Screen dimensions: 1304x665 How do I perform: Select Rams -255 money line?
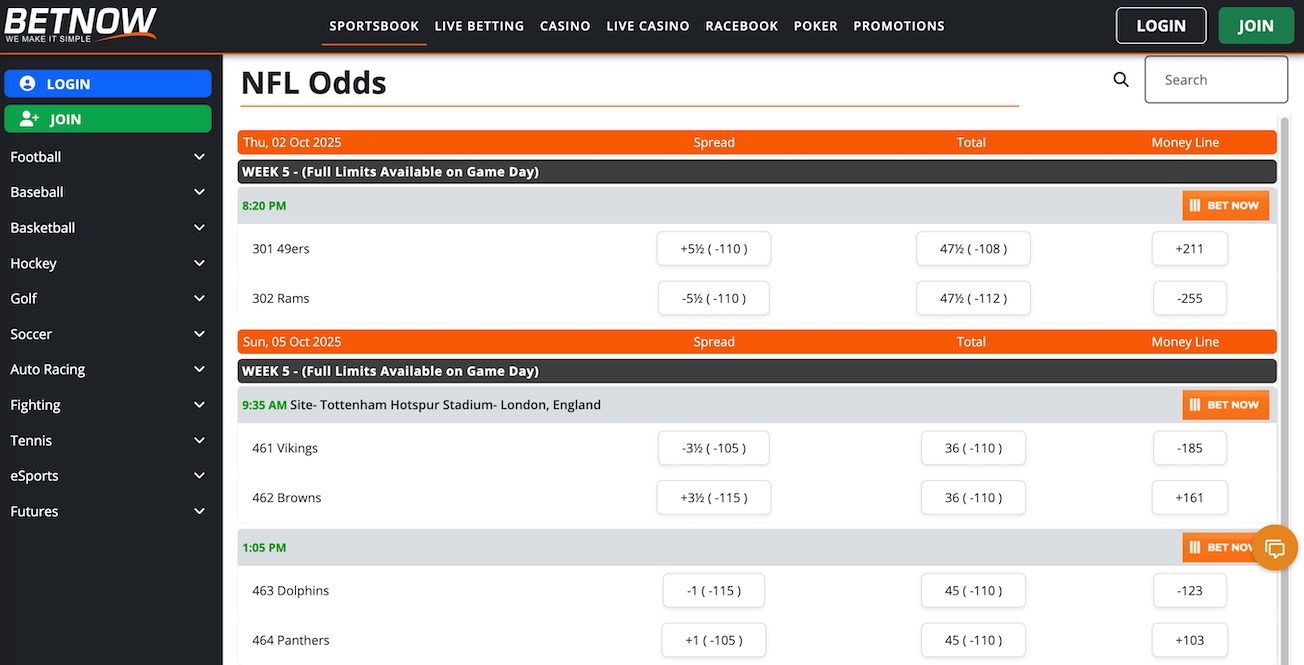(x=1189, y=298)
